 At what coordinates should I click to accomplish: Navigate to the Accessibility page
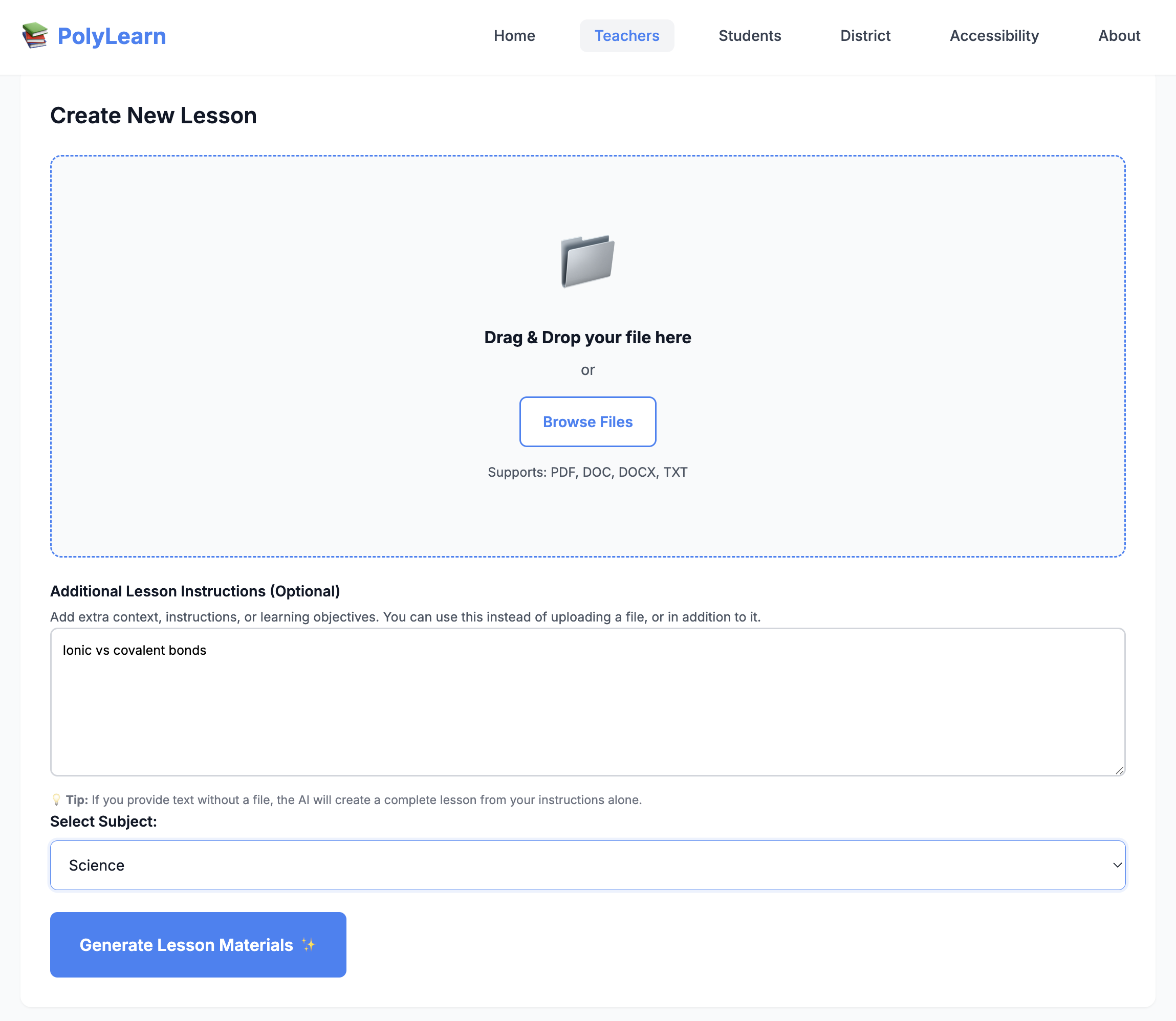pyautogui.click(x=994, y=36)
